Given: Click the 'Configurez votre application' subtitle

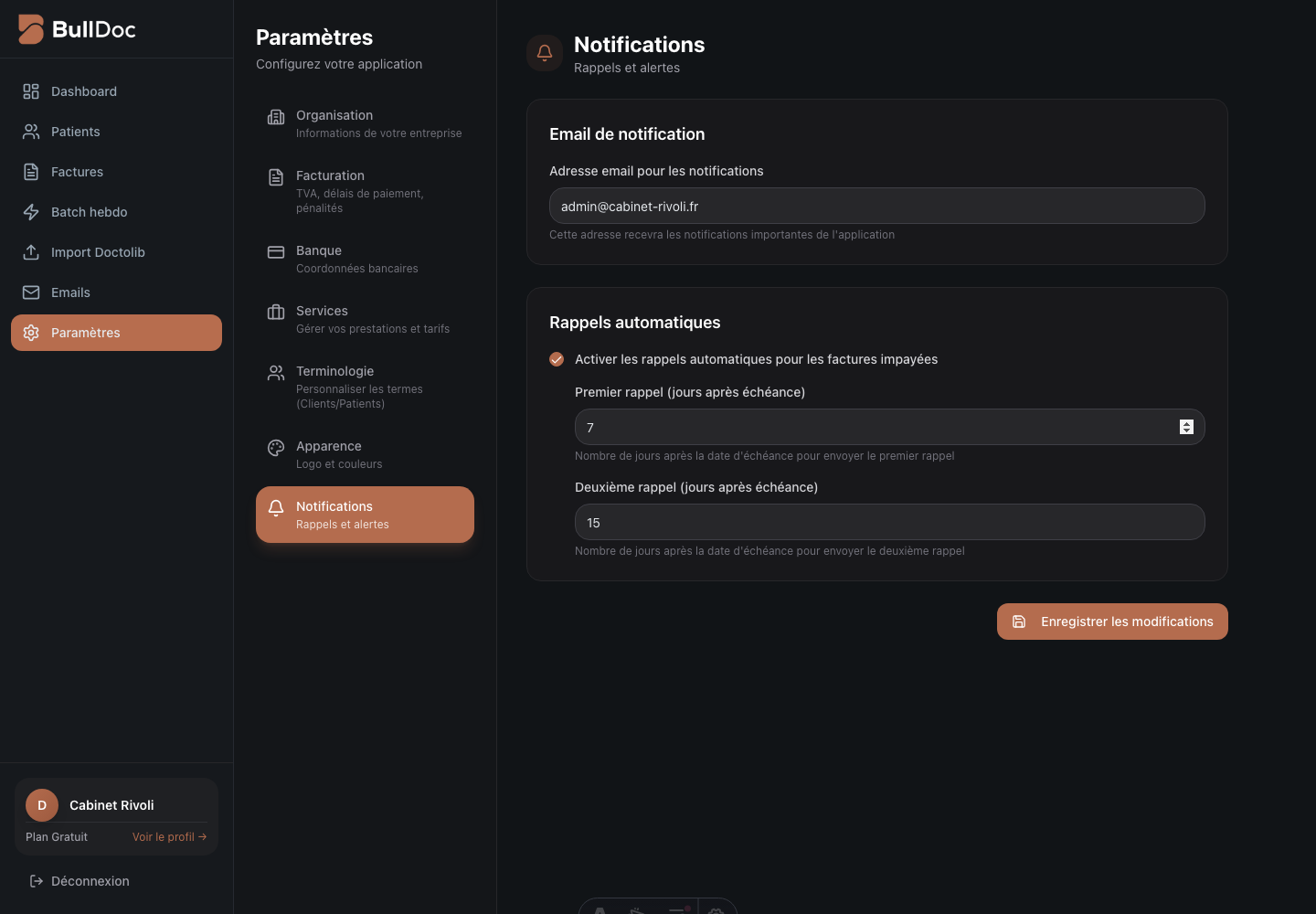Looking at the screenshot, I should (x=339, y=64).
